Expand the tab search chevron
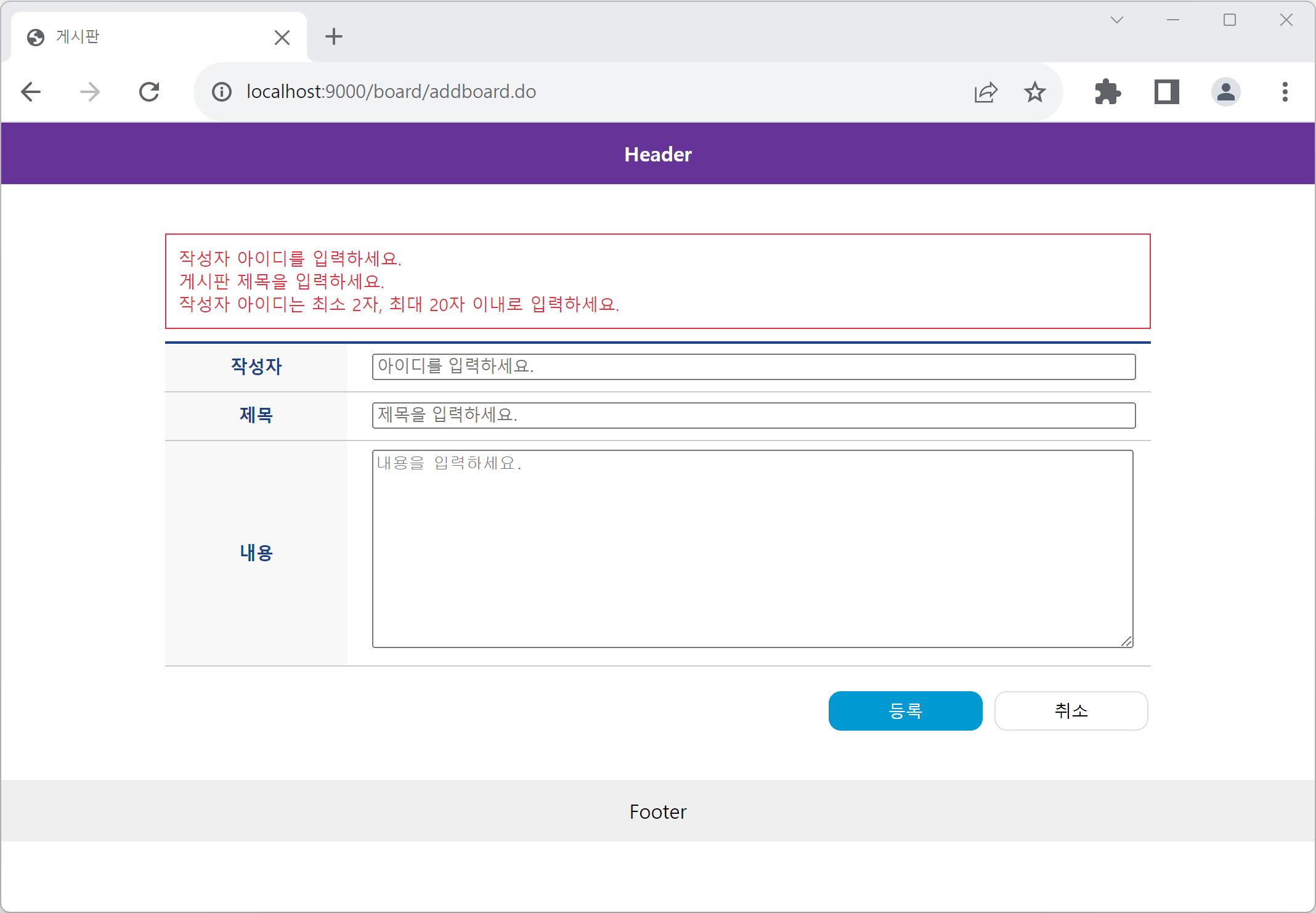1316x913 pixels. 1117,20
